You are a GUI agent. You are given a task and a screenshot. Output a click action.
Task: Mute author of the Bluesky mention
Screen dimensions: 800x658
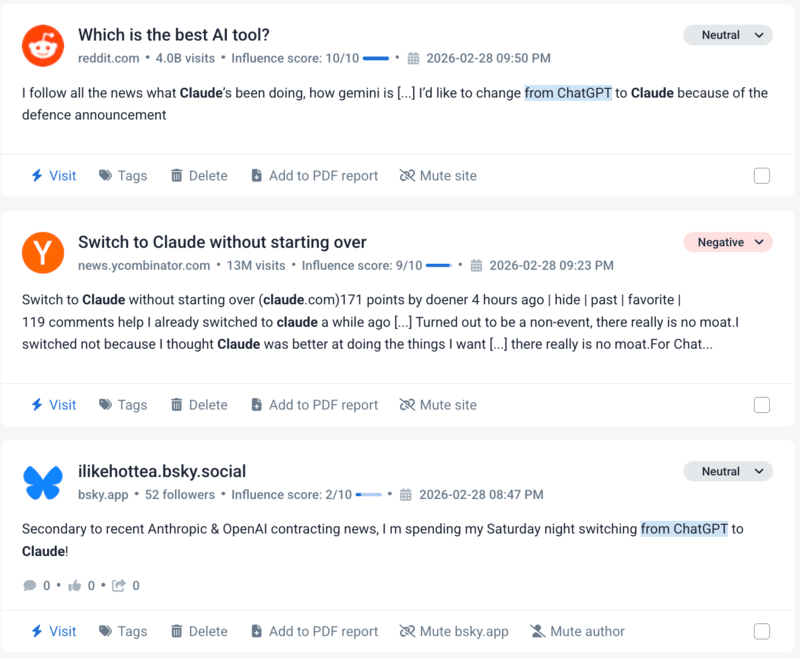[576, 631]
